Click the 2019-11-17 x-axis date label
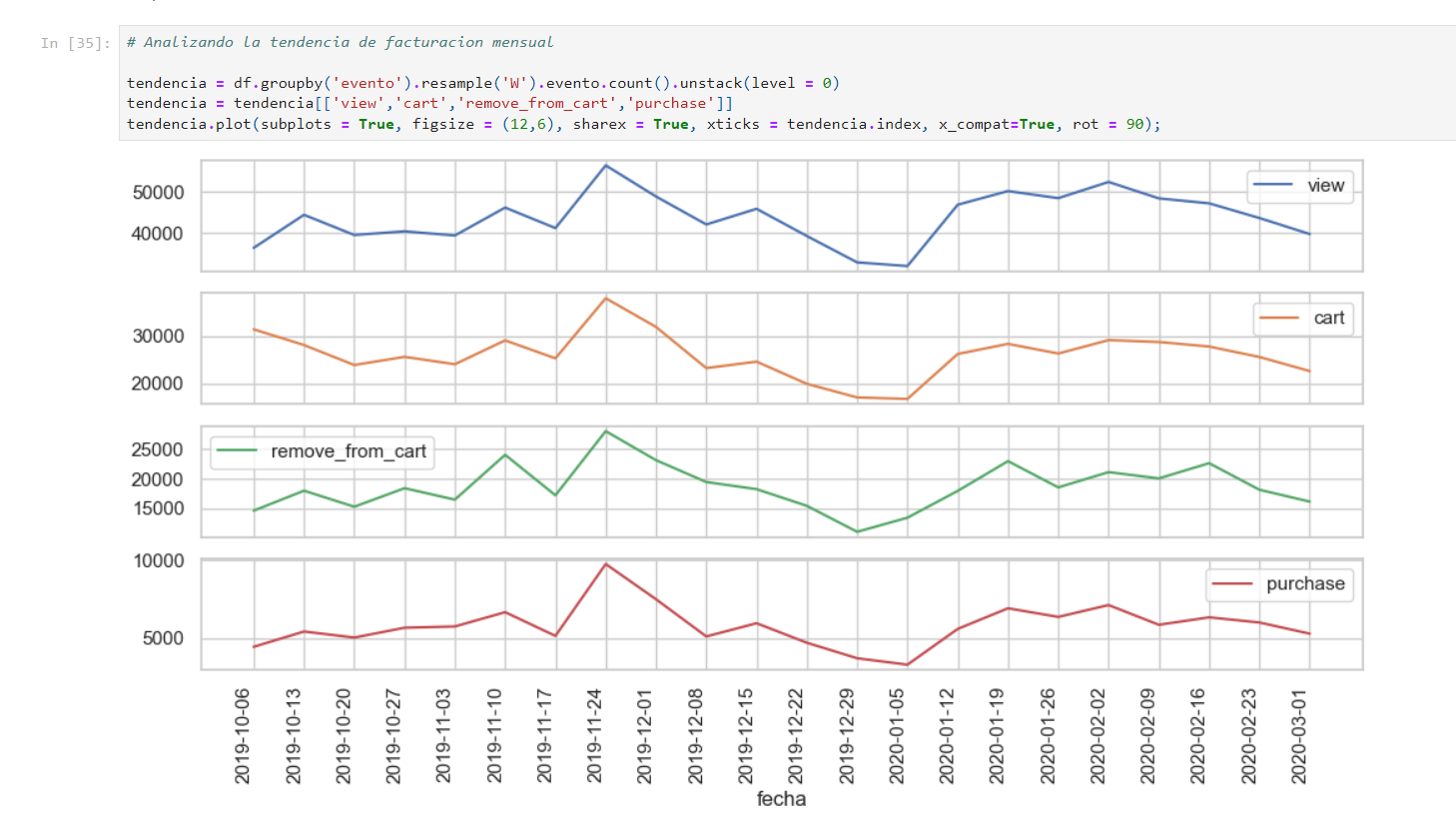This screenshot has width=1456, height=825. 544,736
